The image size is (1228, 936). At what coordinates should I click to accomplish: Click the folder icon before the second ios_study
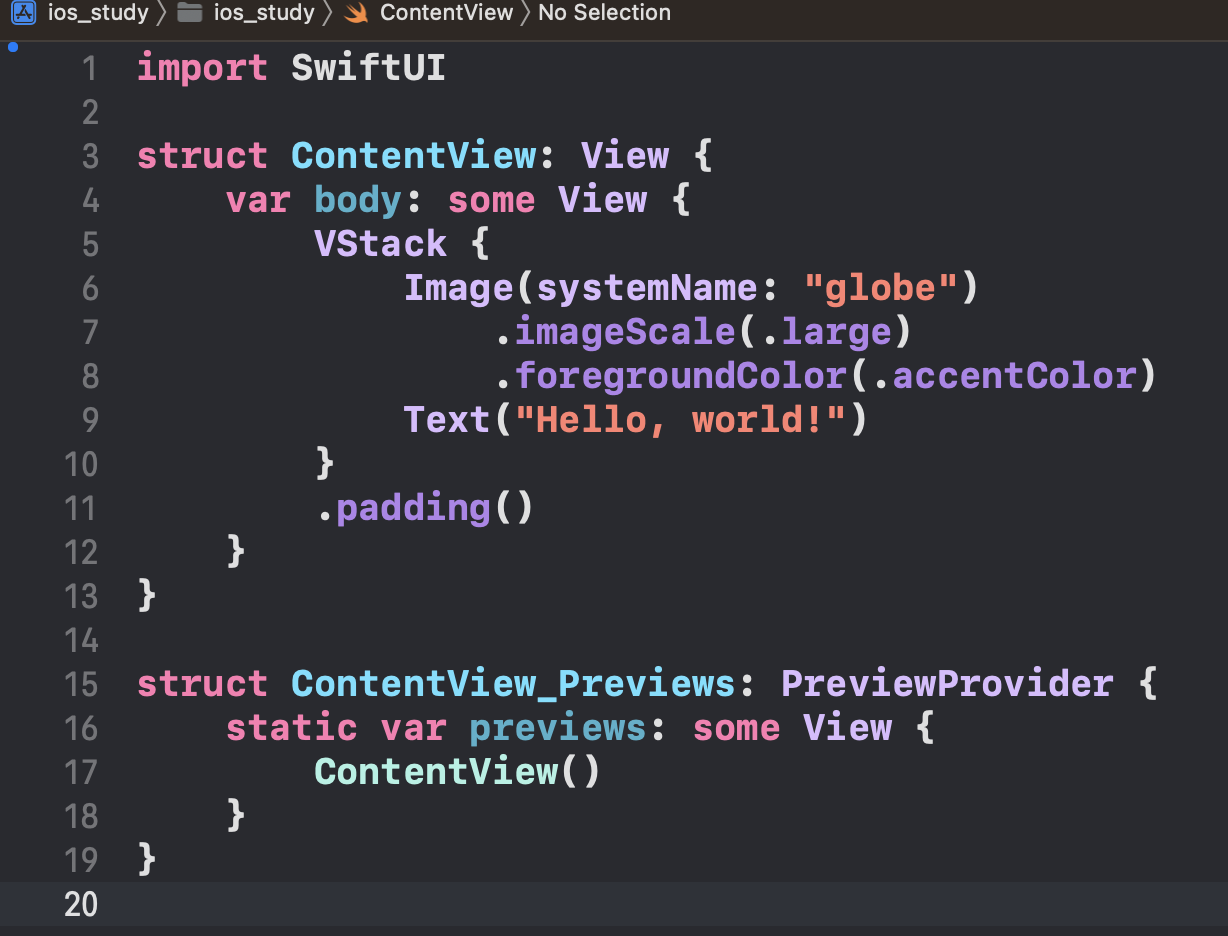(x=189, y=13)
